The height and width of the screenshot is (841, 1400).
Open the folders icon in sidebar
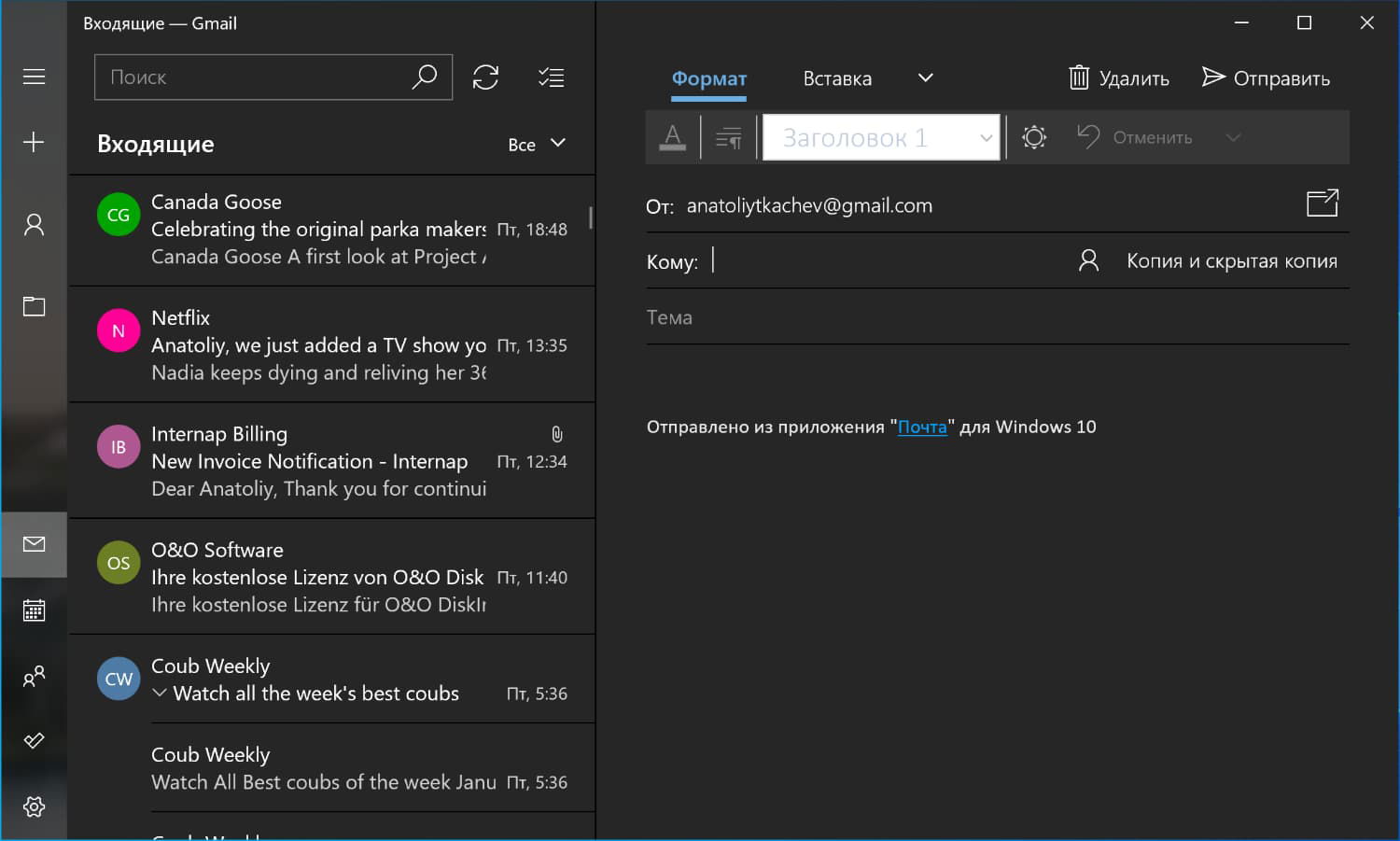34,306
